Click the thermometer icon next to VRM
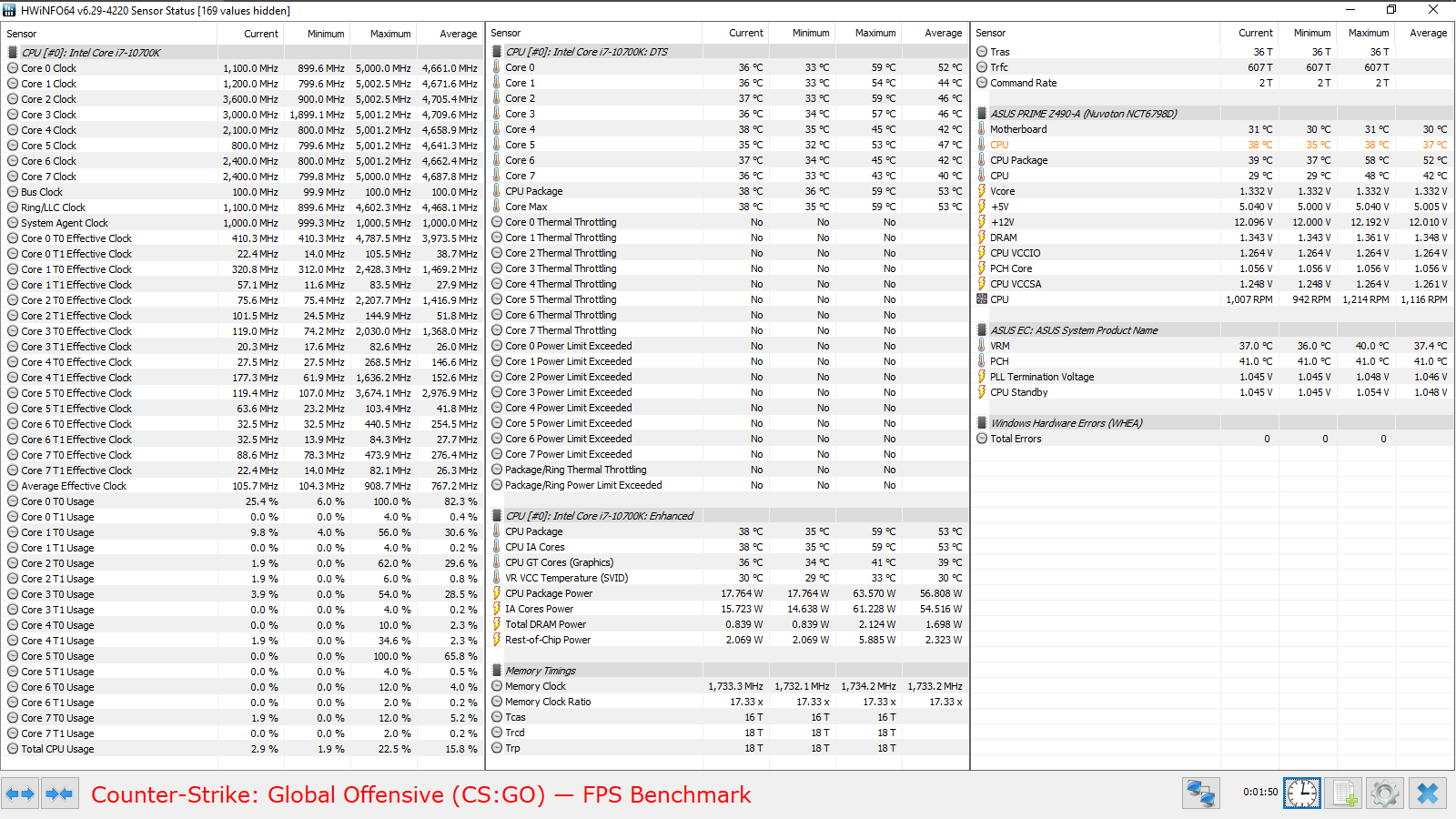Image resolution: width=1456 pixels, height=819 pixels. click(x=981, y=346)
